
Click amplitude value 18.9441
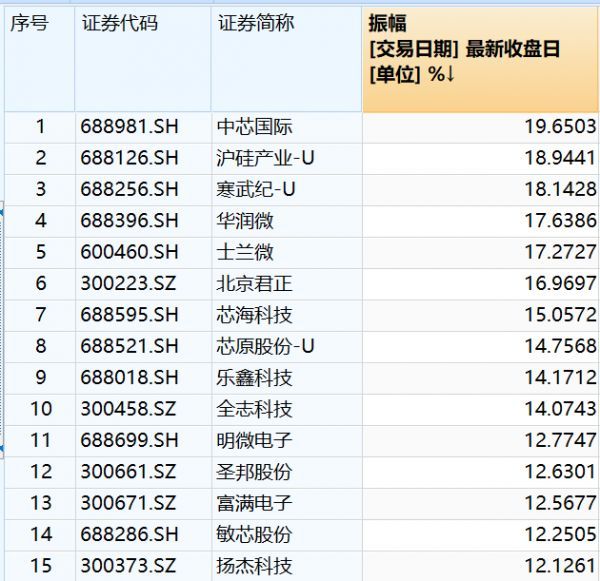[x=560, y=158]
